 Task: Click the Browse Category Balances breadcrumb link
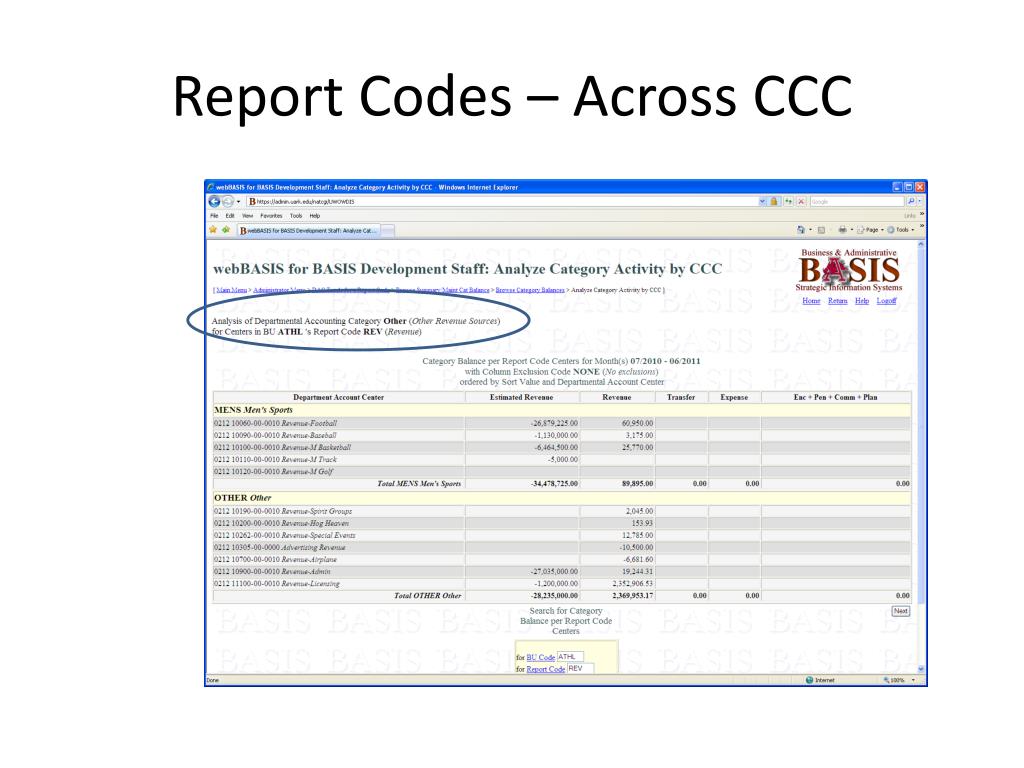pos(530,290)
